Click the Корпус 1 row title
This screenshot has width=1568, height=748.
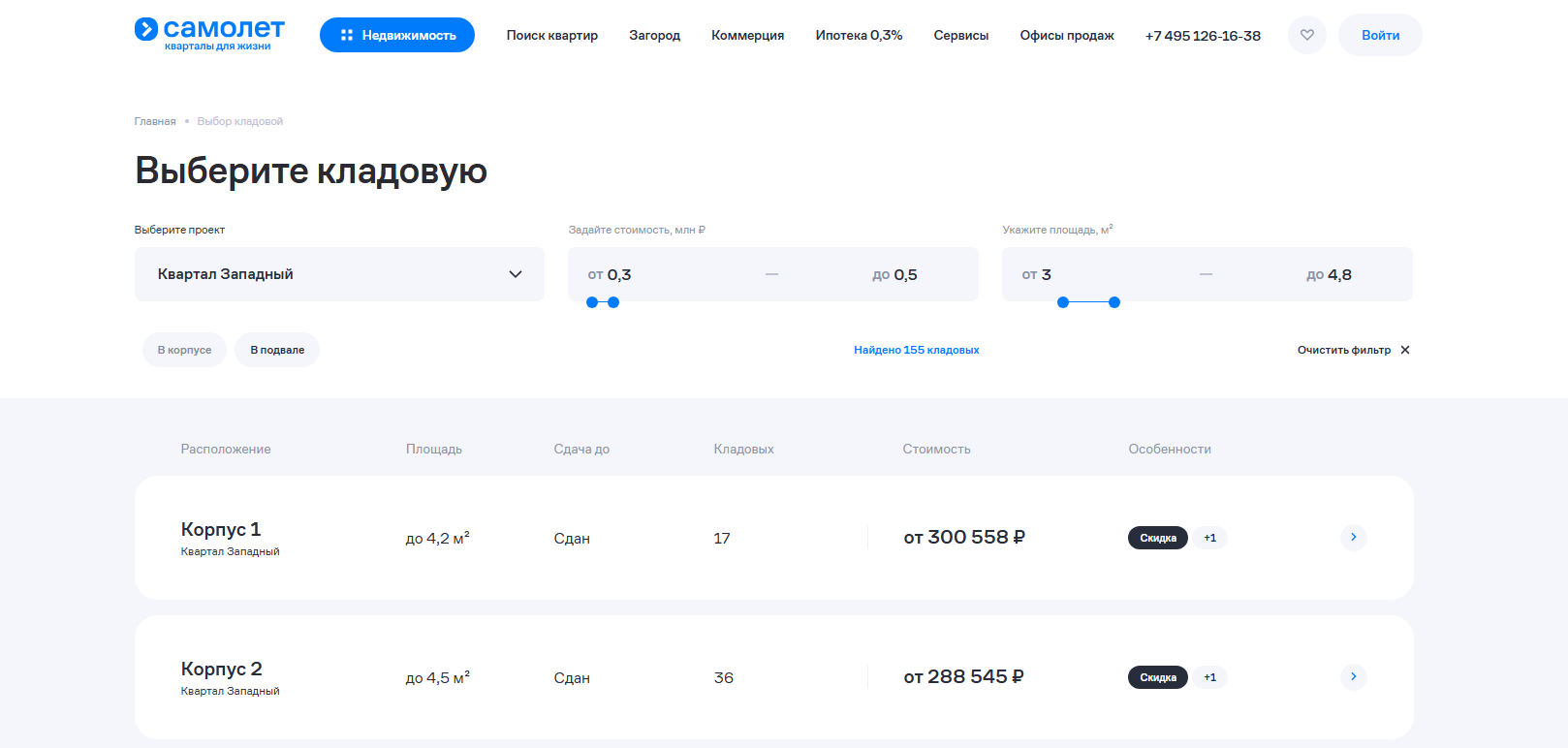pyautogui.click(x=221, y=529)
